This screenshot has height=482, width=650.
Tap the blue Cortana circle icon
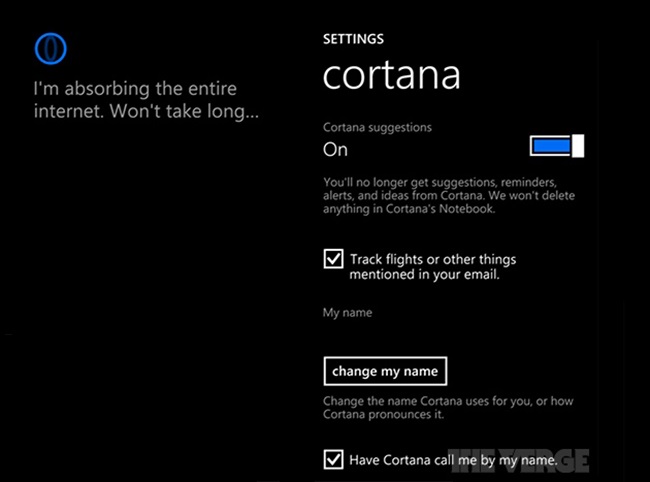[x=51, y=48]
